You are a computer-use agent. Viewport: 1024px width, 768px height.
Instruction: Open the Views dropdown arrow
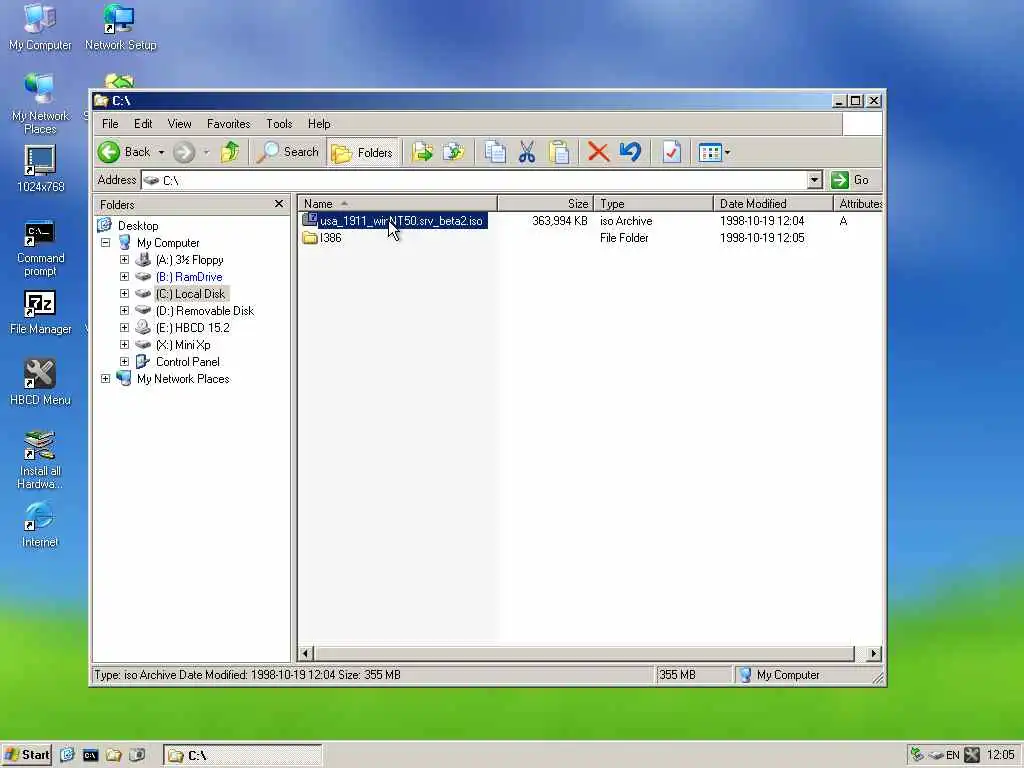727,153
